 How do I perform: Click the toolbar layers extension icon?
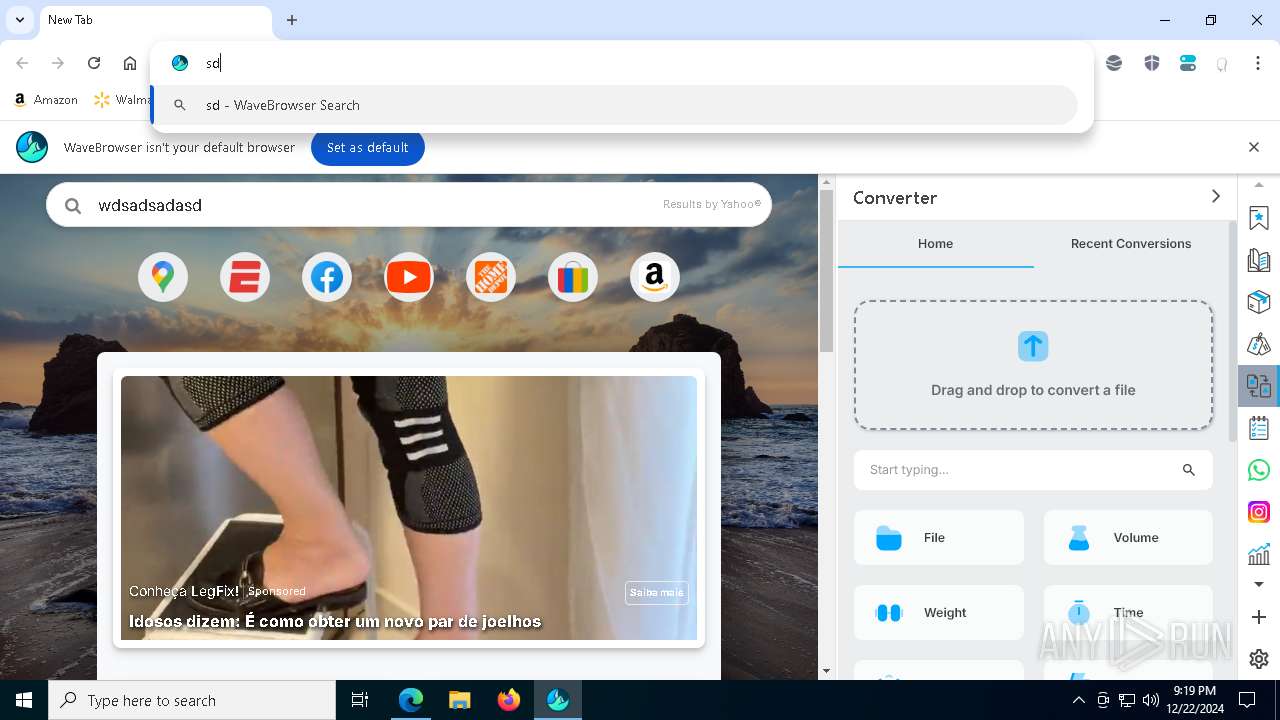click(x=1114, y=63)
